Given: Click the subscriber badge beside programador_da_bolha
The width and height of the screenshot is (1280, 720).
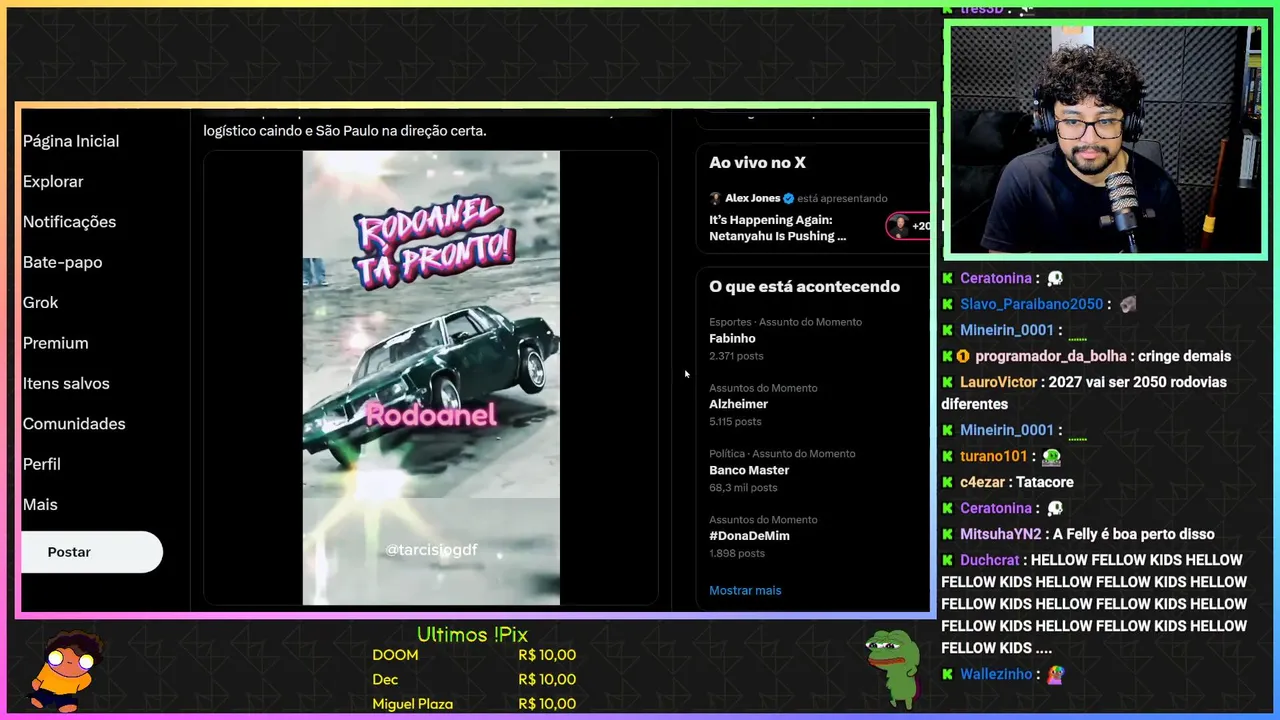Looking at the screenshot, I should [x=963, y=356].
